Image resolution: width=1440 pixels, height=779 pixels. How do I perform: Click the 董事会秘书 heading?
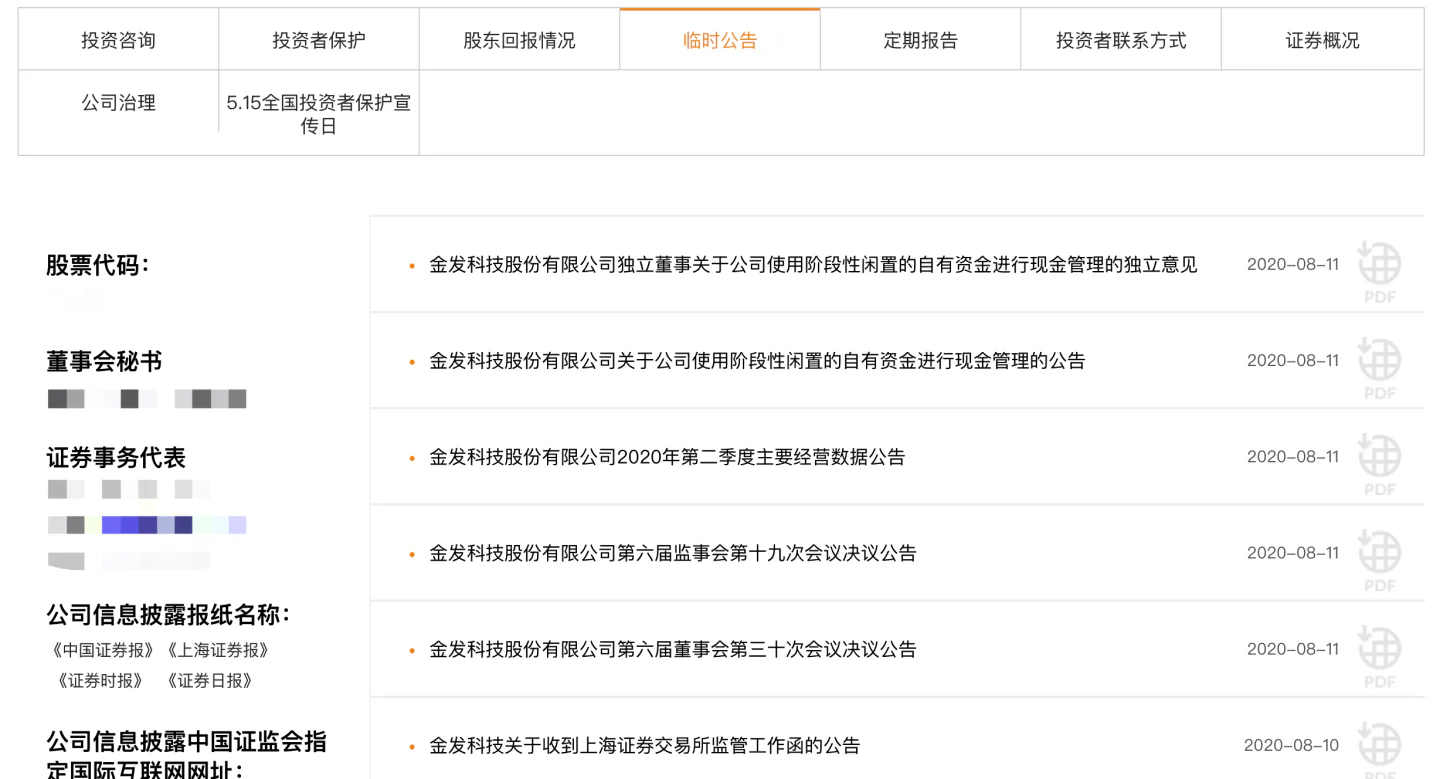pyautogui.click(x=104, y=362)
